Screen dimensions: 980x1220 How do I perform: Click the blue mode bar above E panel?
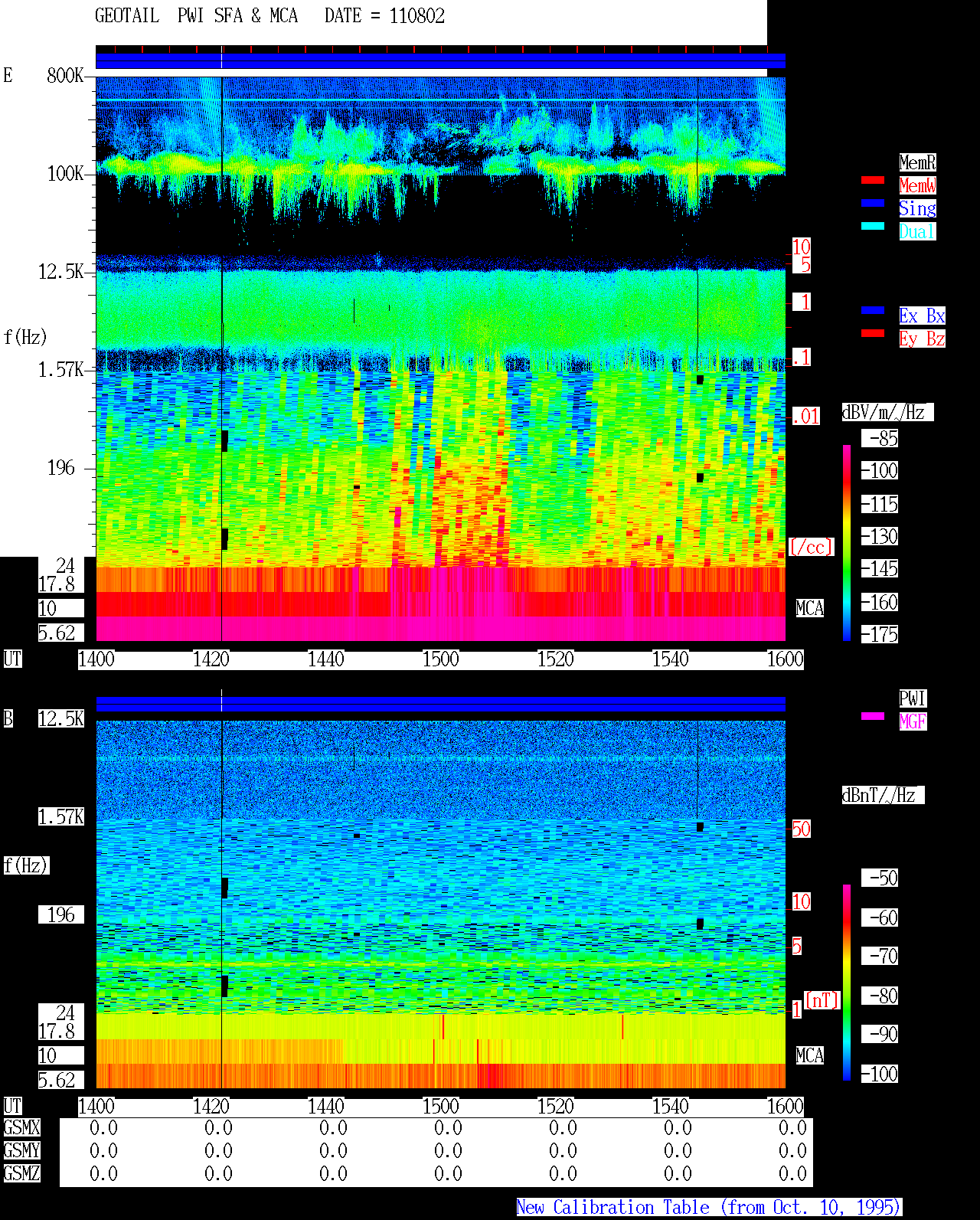tap(440, 61)
